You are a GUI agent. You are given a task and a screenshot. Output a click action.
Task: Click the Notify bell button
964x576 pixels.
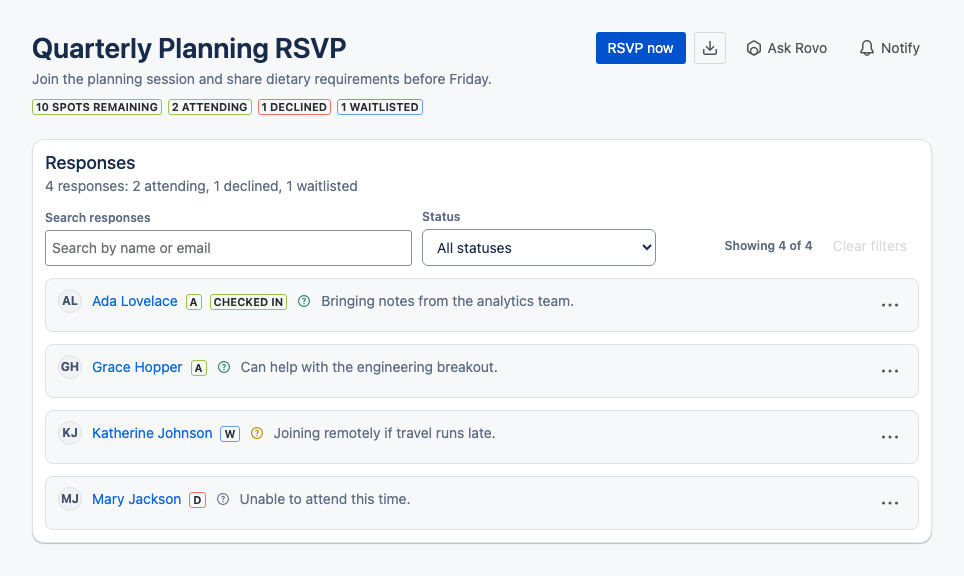[x=889, y=48]
